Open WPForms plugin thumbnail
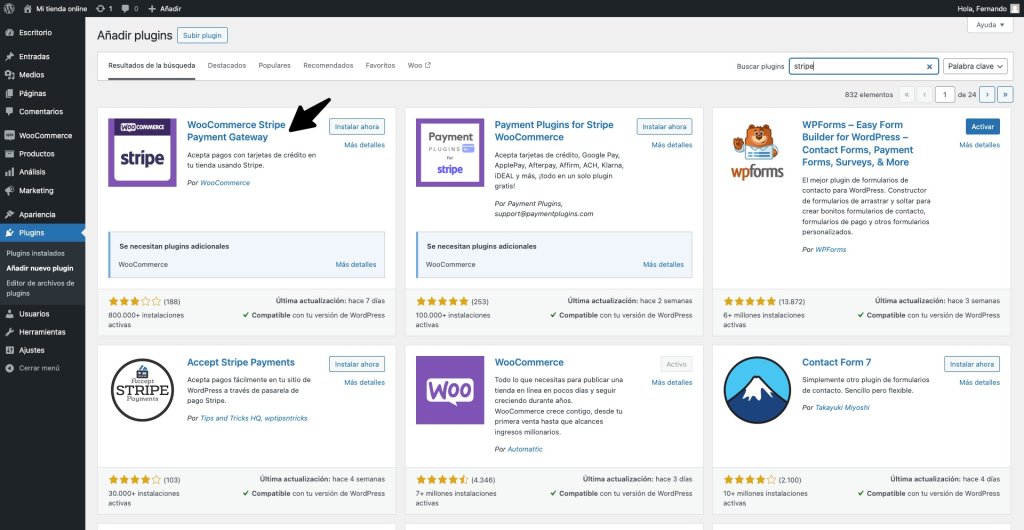 (758, 153)
